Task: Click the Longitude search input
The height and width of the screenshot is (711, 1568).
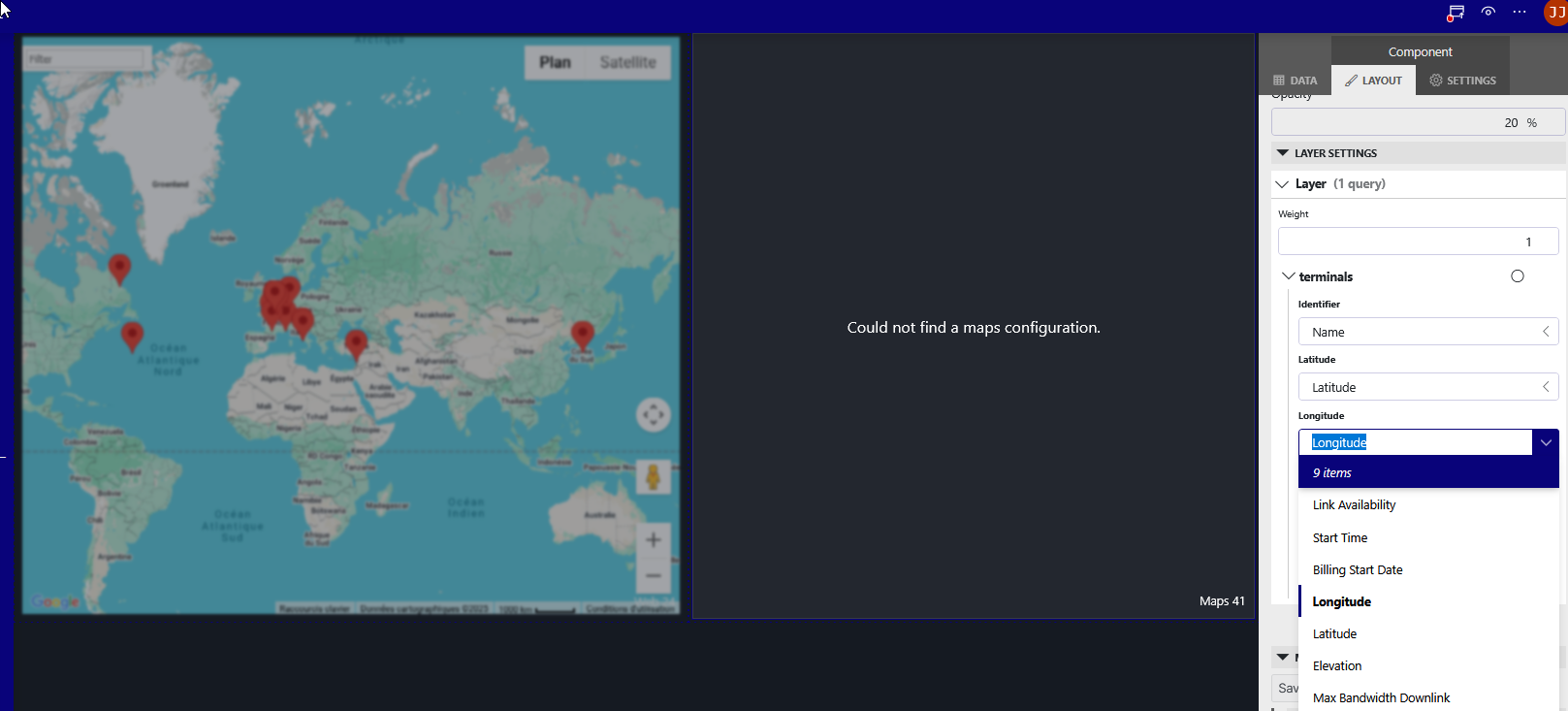Action: tap(1416, 442)
